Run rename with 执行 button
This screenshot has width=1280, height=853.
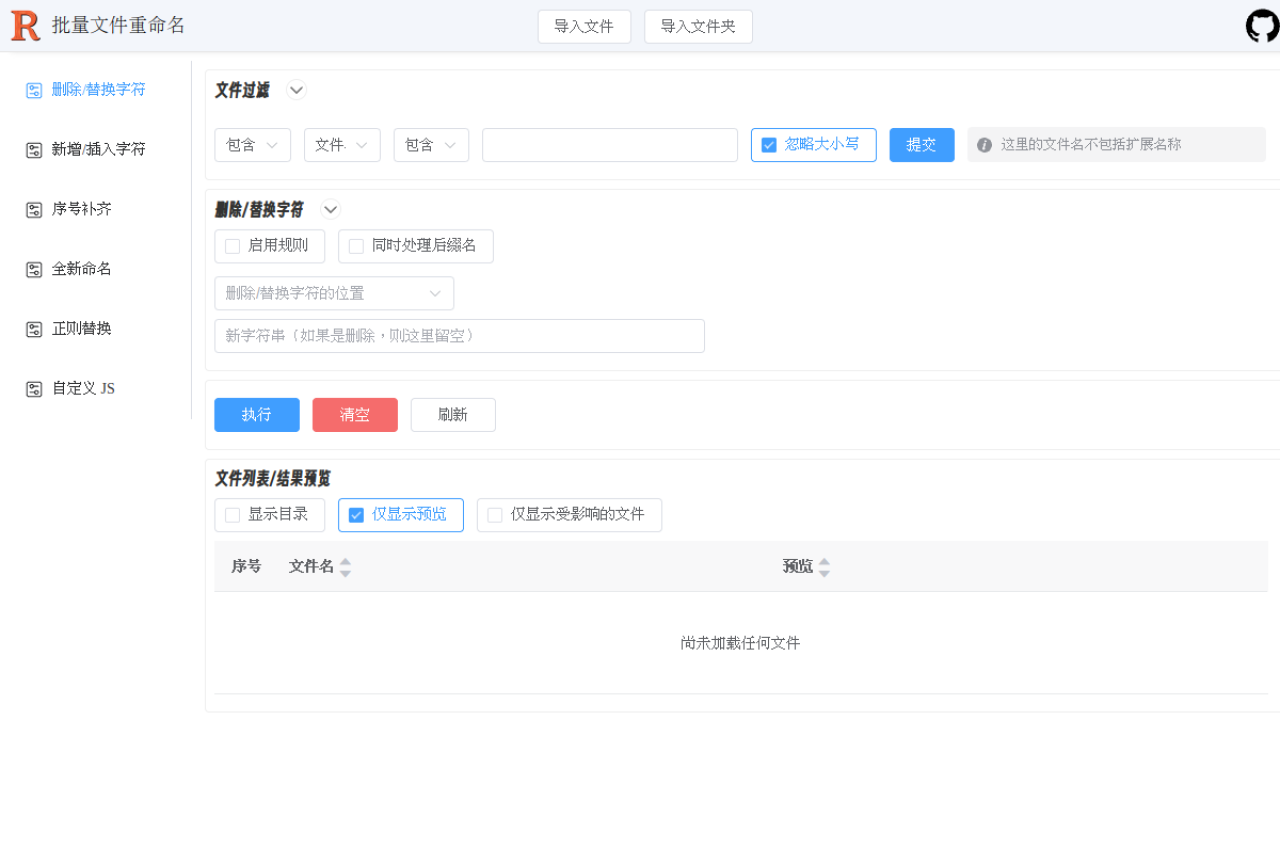(x=257, y=415)
